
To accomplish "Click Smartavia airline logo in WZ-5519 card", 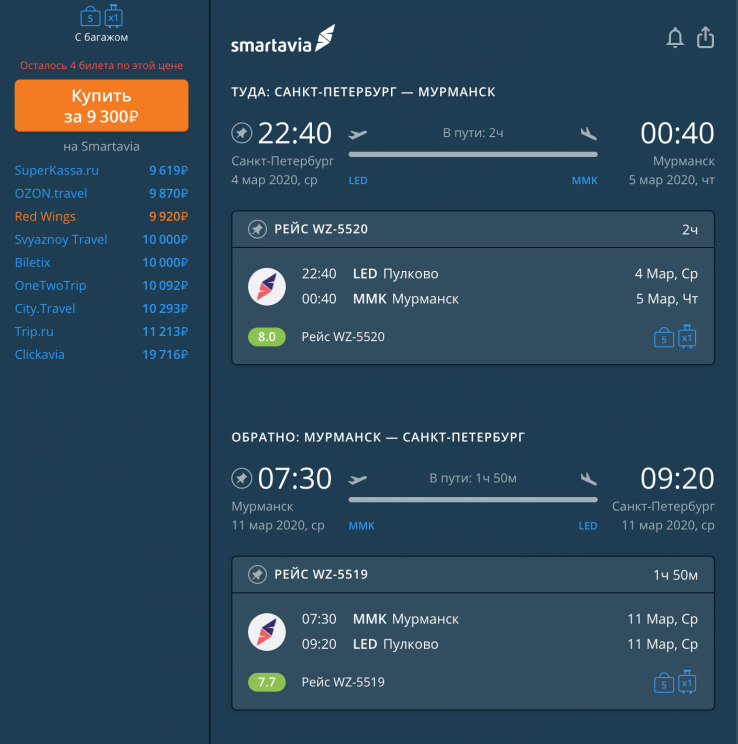I will [267, 632].
